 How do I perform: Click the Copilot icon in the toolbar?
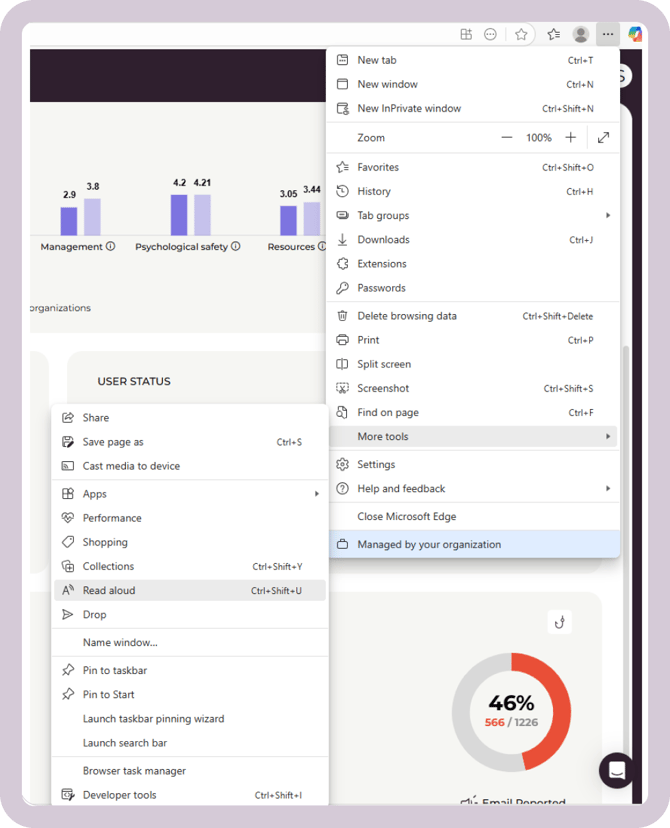click(x=635, y=34)
